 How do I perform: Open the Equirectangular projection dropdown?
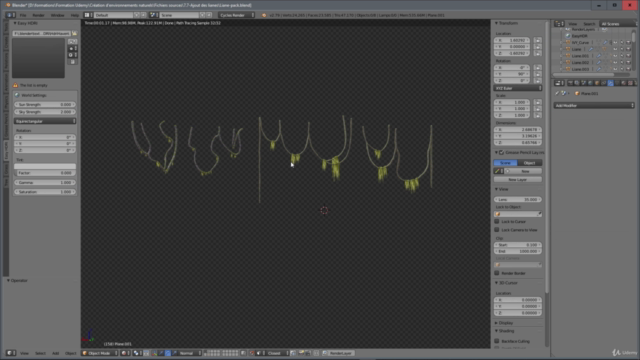[45, 121]
